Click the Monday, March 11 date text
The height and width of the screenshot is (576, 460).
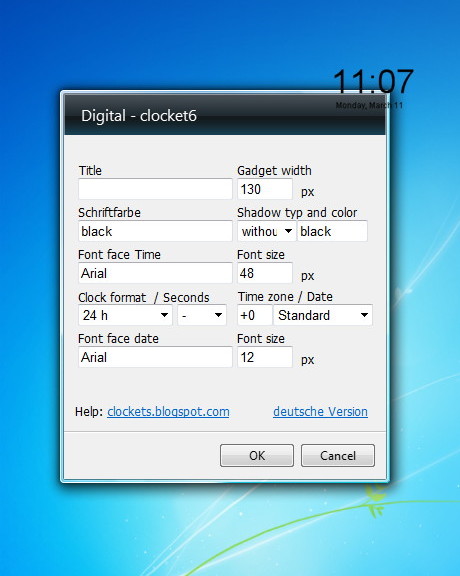click(x=369, y=105)
